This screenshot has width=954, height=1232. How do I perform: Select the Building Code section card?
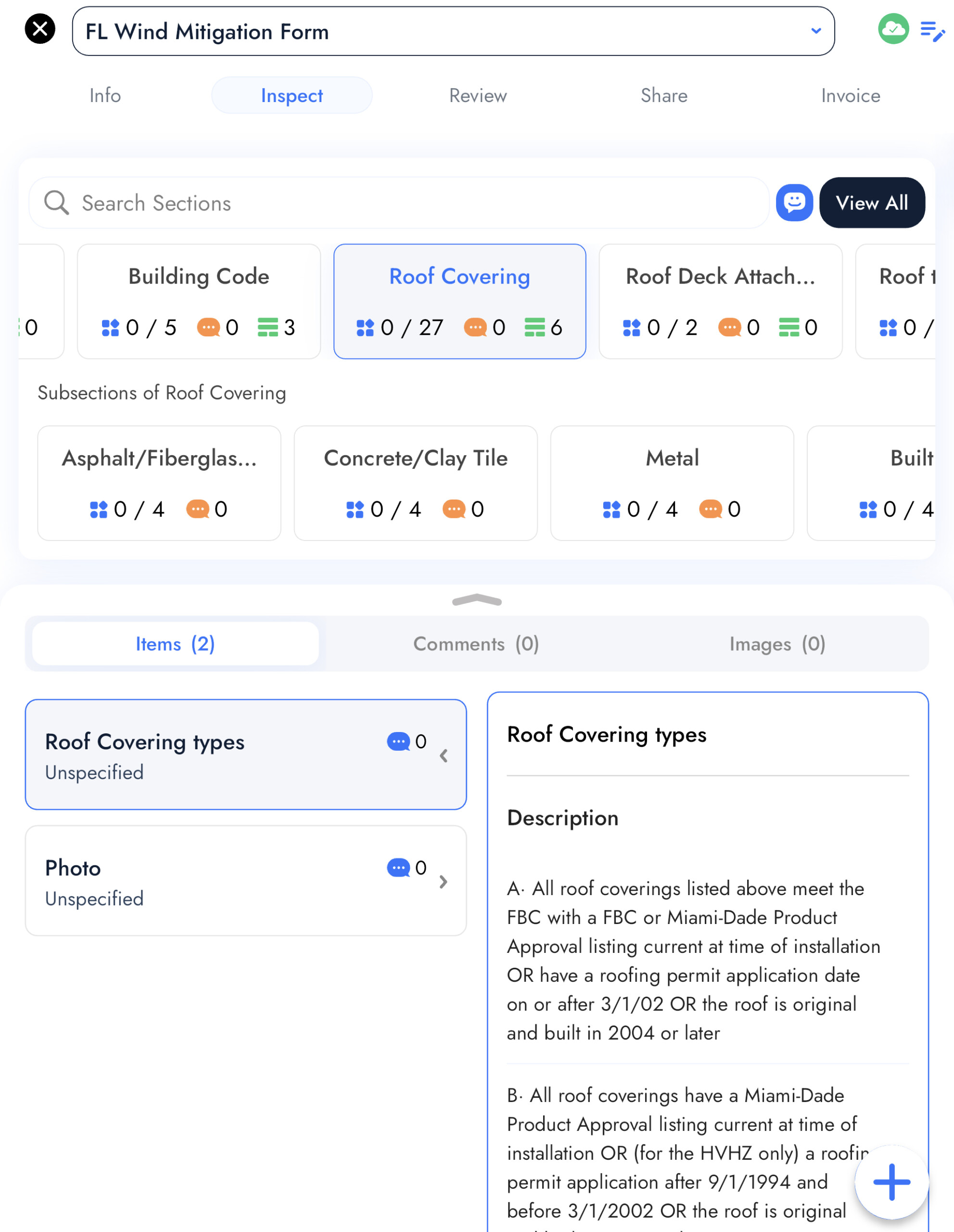point(199,301)
